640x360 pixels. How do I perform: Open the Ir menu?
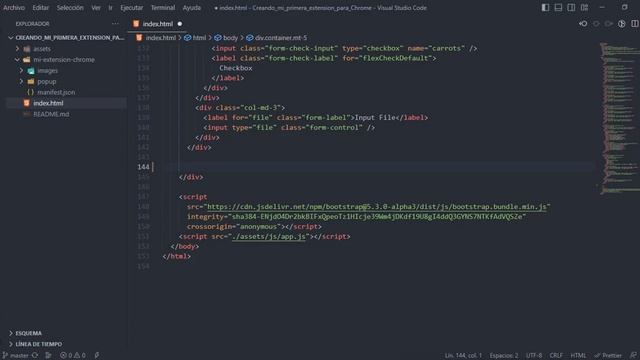(110, 8)
